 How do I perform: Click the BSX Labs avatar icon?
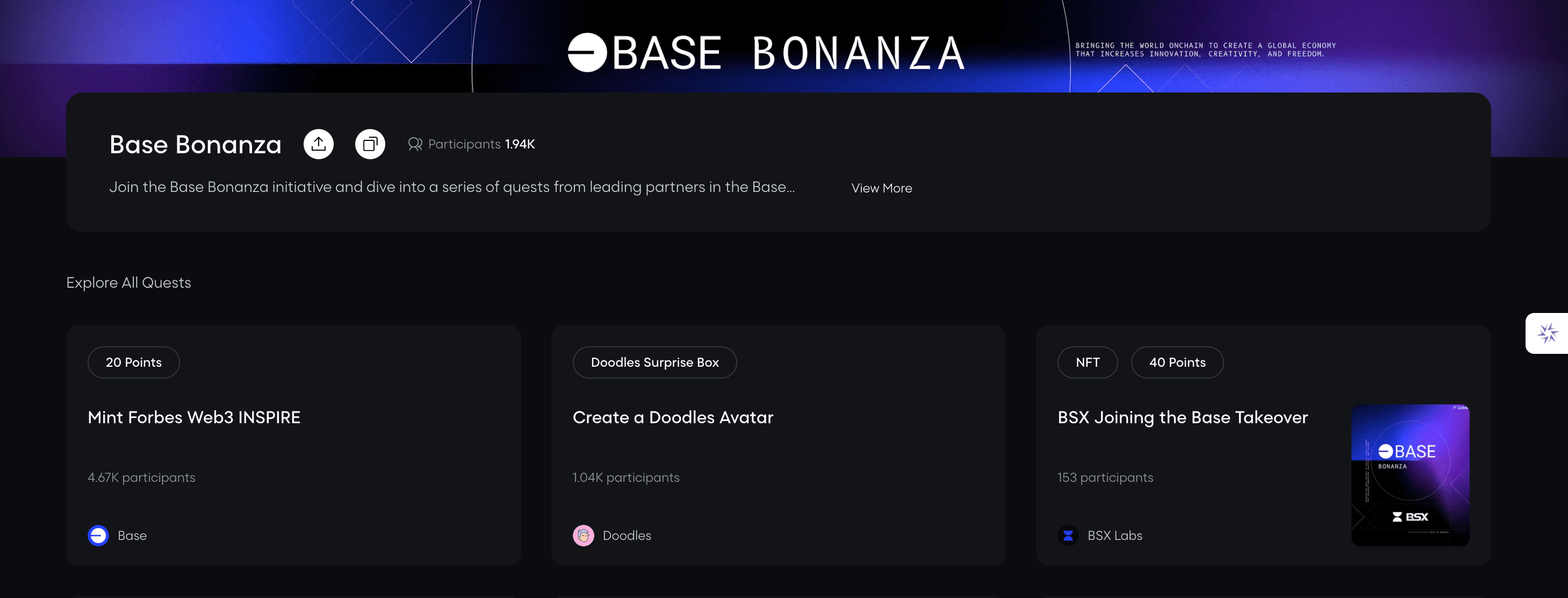point(1068,535)
